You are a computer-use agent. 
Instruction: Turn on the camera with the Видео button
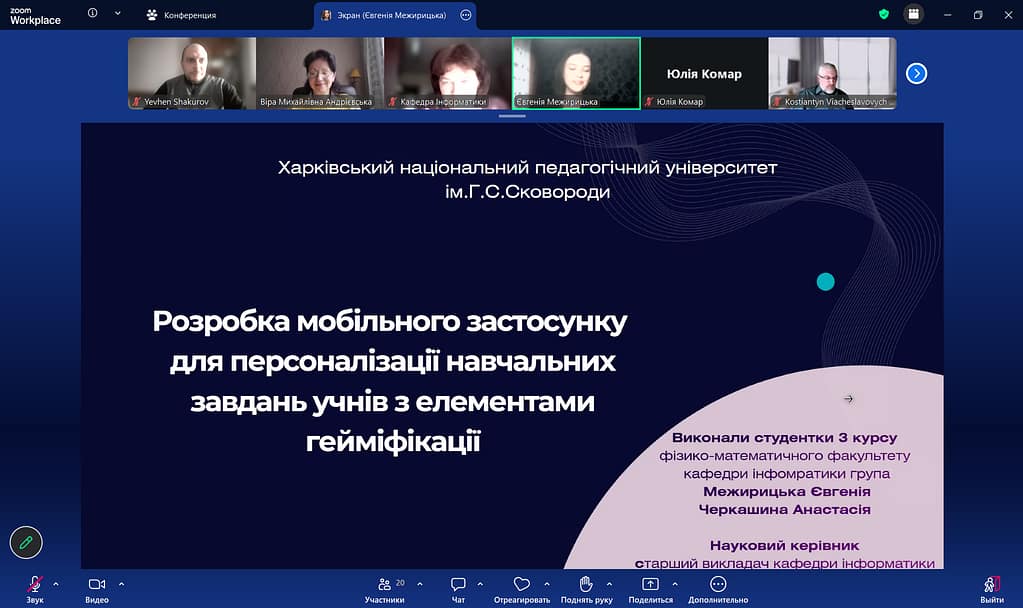[x=97, y=584]
